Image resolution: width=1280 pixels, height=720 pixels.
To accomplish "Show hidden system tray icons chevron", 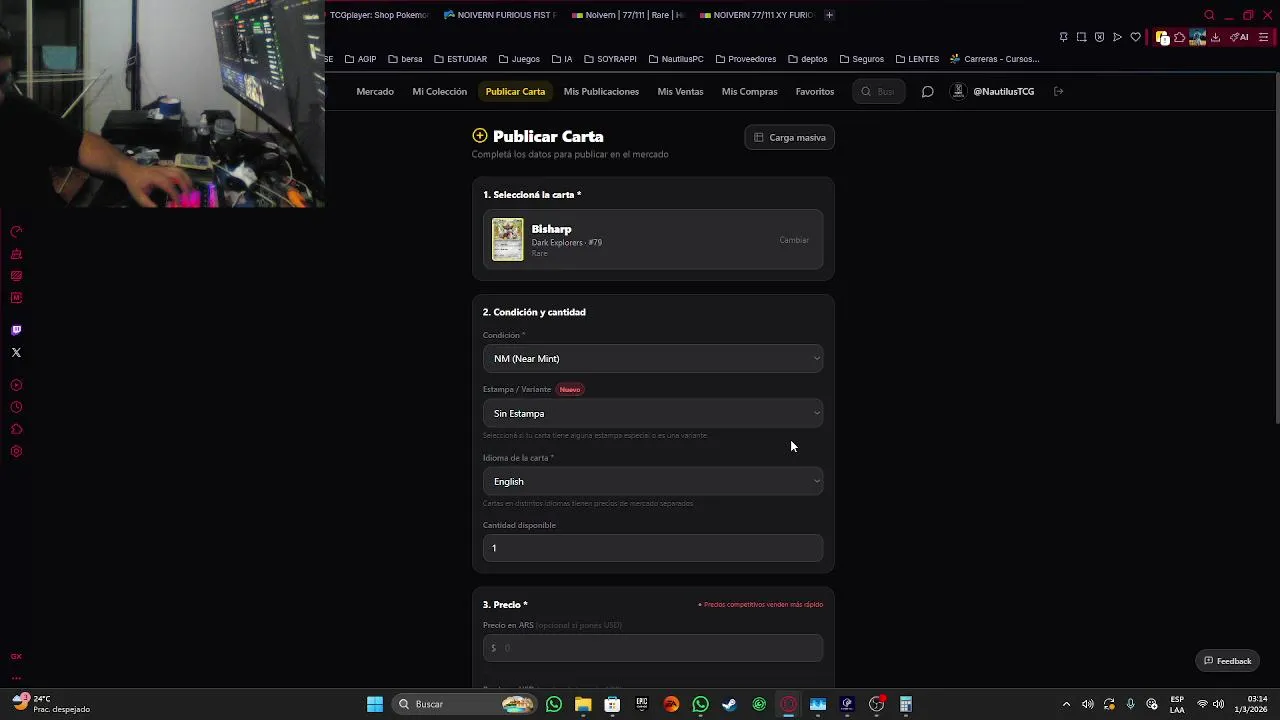I will pos(1066,704).
